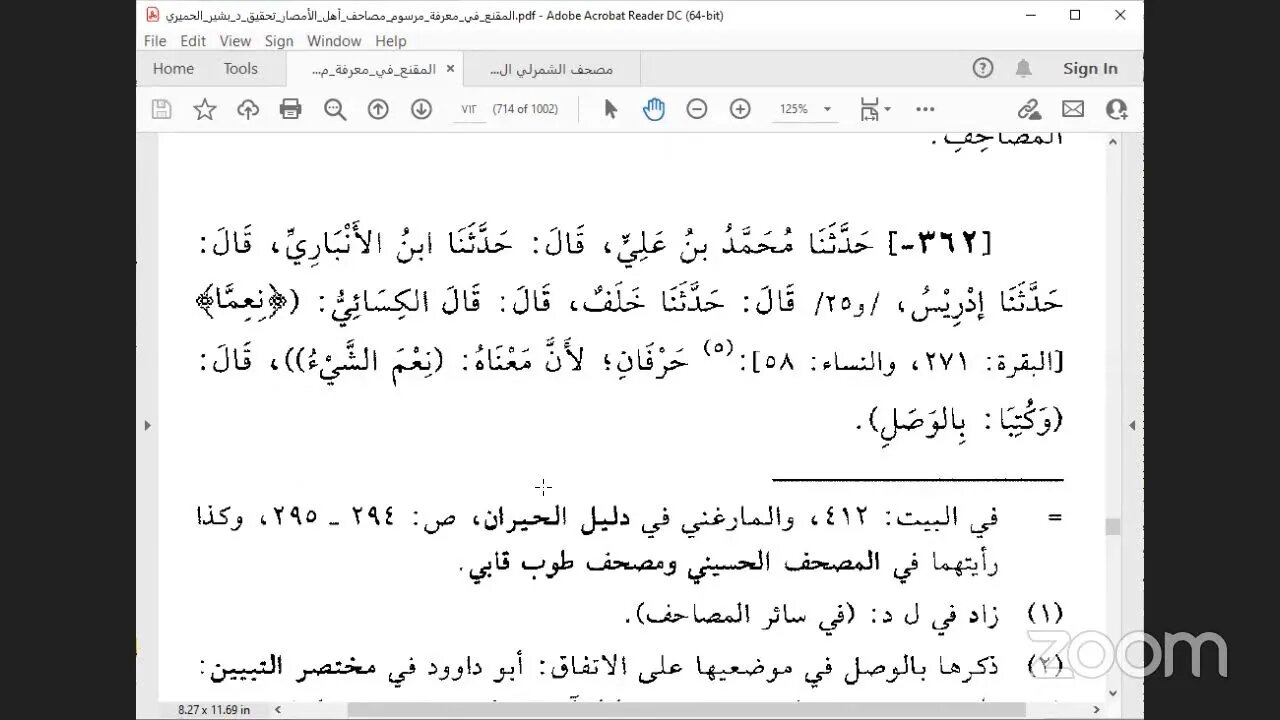Screen dimensions: 1280x720
Task: Open the View menu
Action: pos(235,41)
